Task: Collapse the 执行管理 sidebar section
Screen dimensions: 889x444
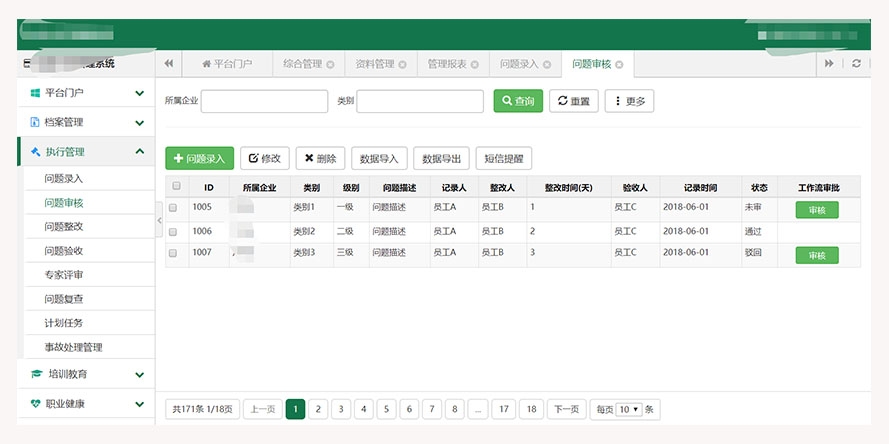Action: 139,152
